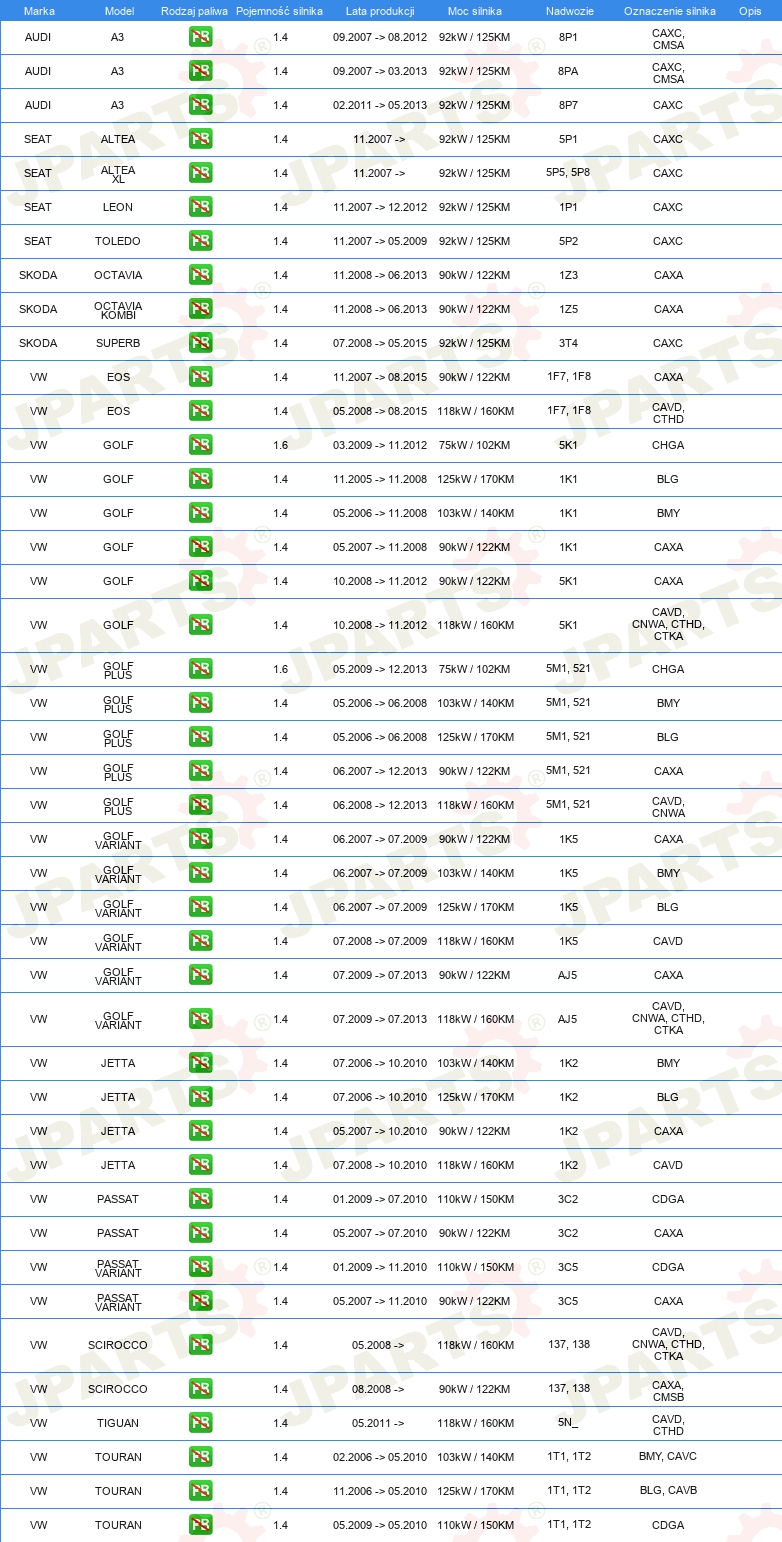Viewport: 782px width, 1542px height.
Task: Select the petrol icon in the PASSAT 3C2 CDGA row
Action: pyautogui.click(x=200, y=1199)
